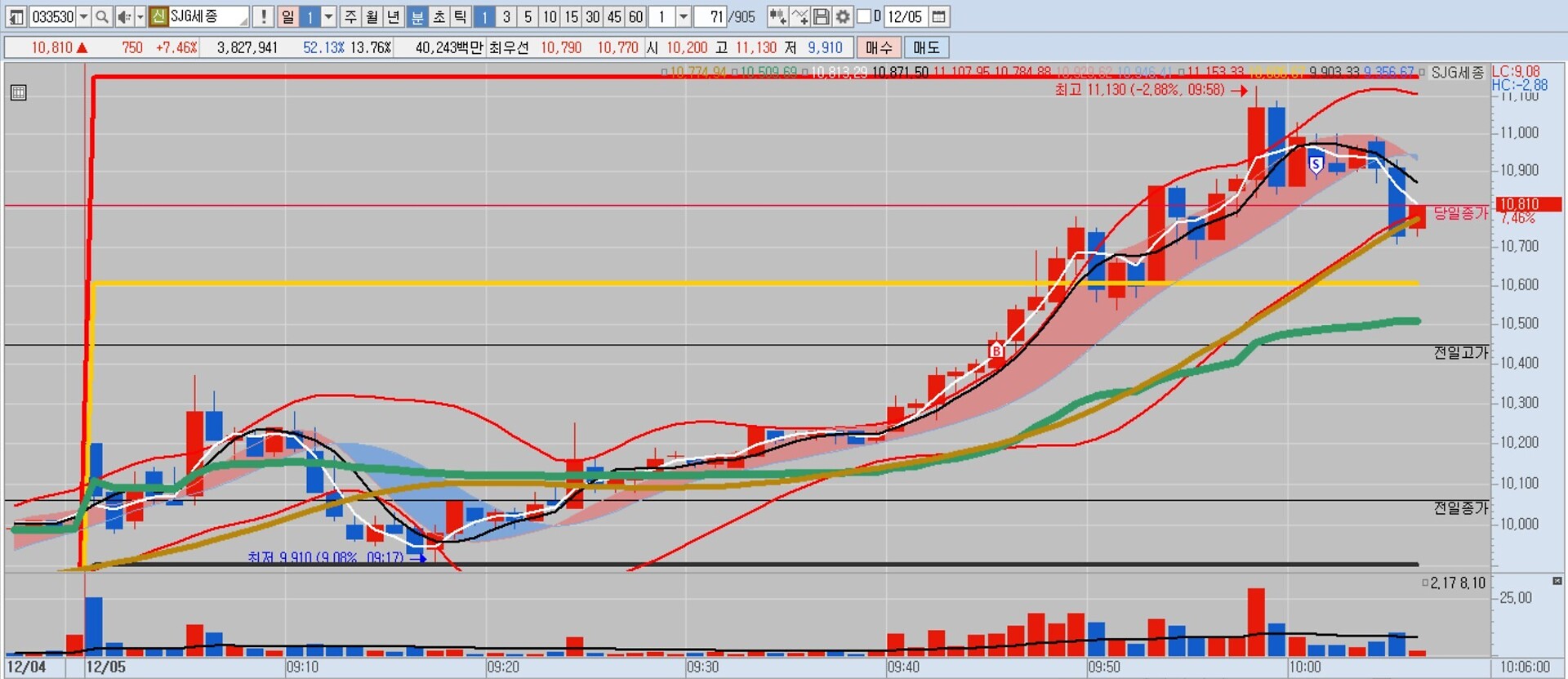Toggle the D checkbox
The width and height of the screenshot is (1568, 679).
point(864,16)
